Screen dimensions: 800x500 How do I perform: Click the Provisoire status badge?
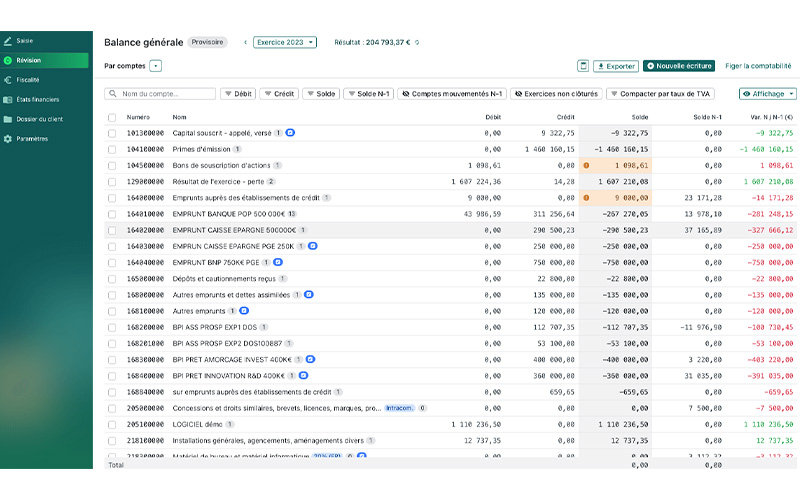(207, 42)
